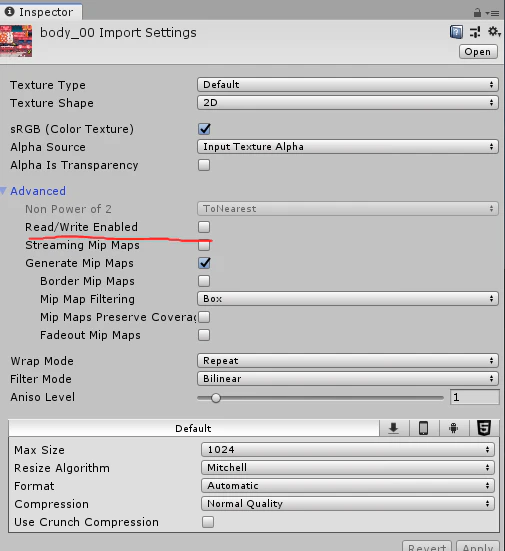505x551 pixels.
Task: Click the Open button
Action: point(478,52)
